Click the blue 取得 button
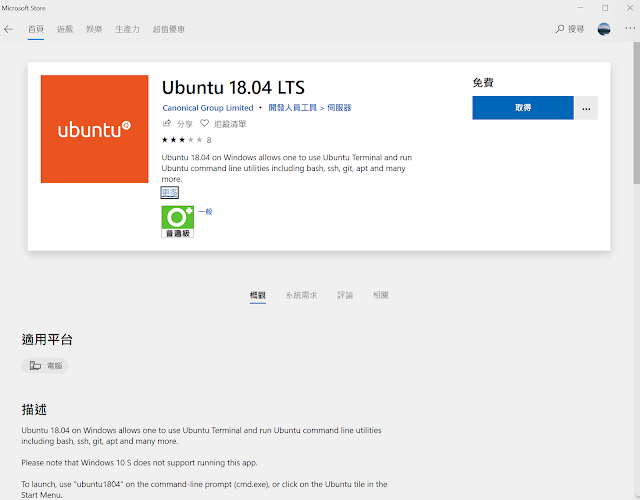This screenshot has height=500, width=640. coord(523,108)
